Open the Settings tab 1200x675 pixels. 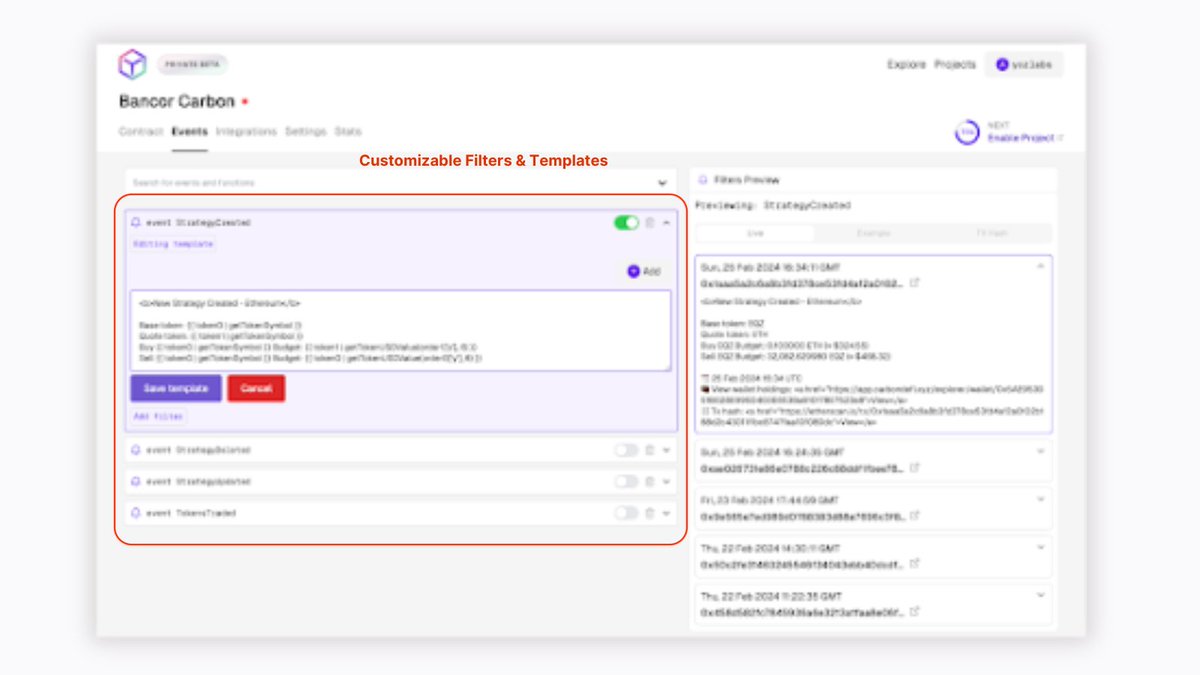pyautogui.click(x=305, y=131)
